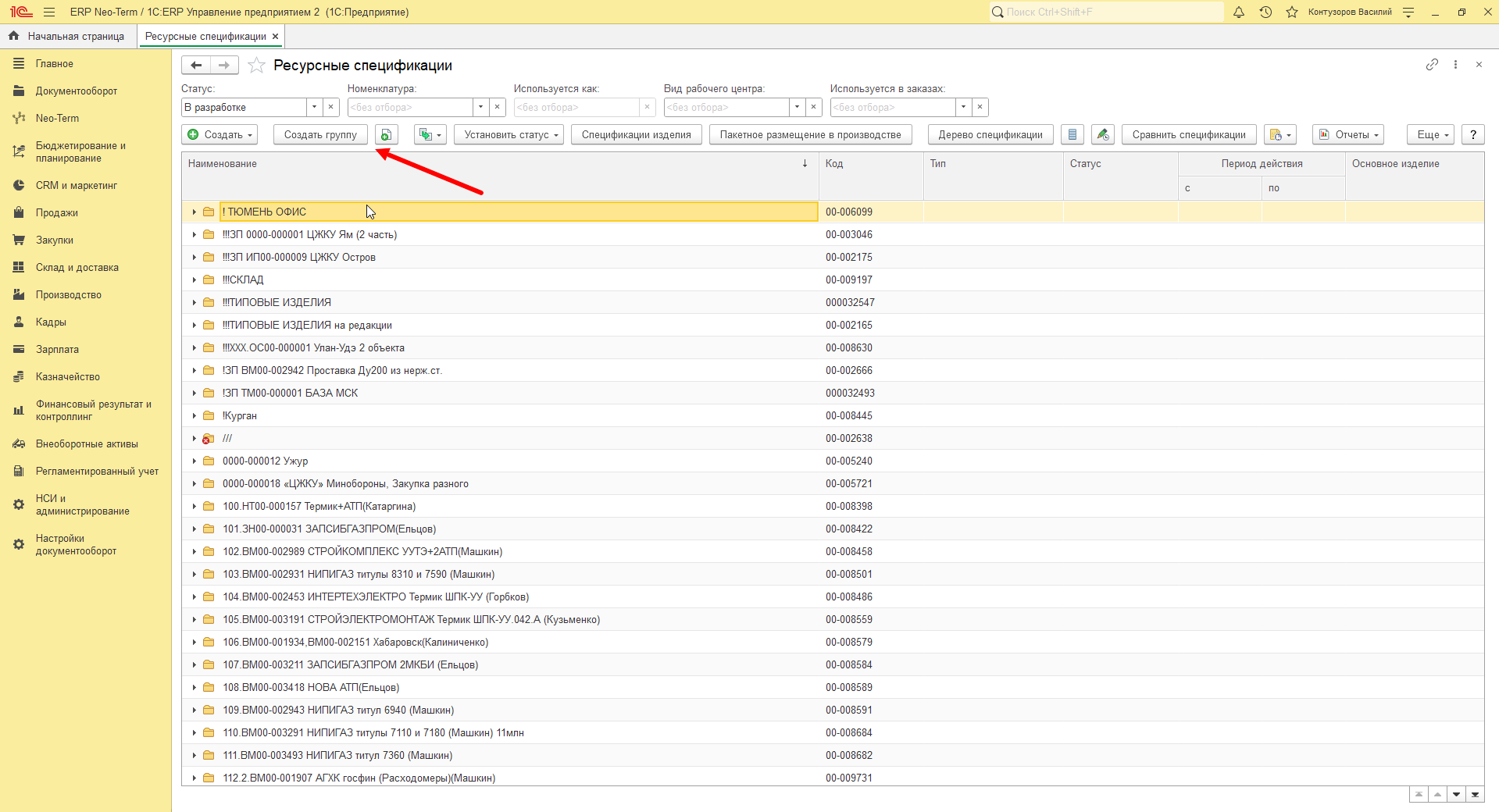Screen dimensions: 1499x812
Task: Click the copy specification icon beside Создать группу
Action: coord(386,134)
